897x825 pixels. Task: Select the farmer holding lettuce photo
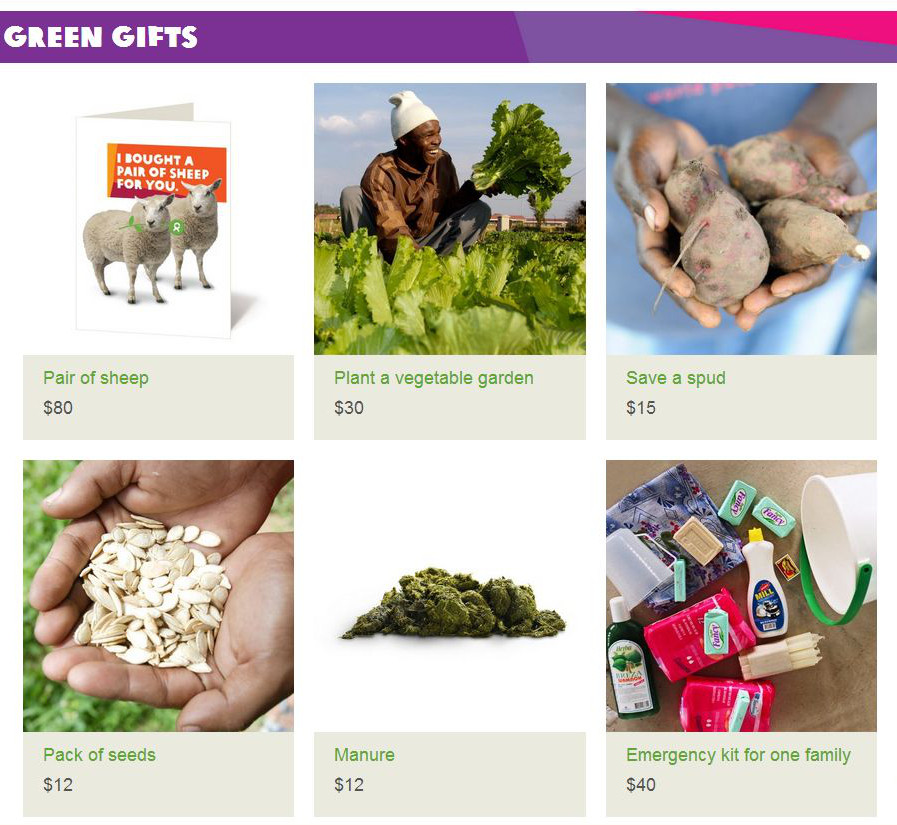(x=450, y=219)
